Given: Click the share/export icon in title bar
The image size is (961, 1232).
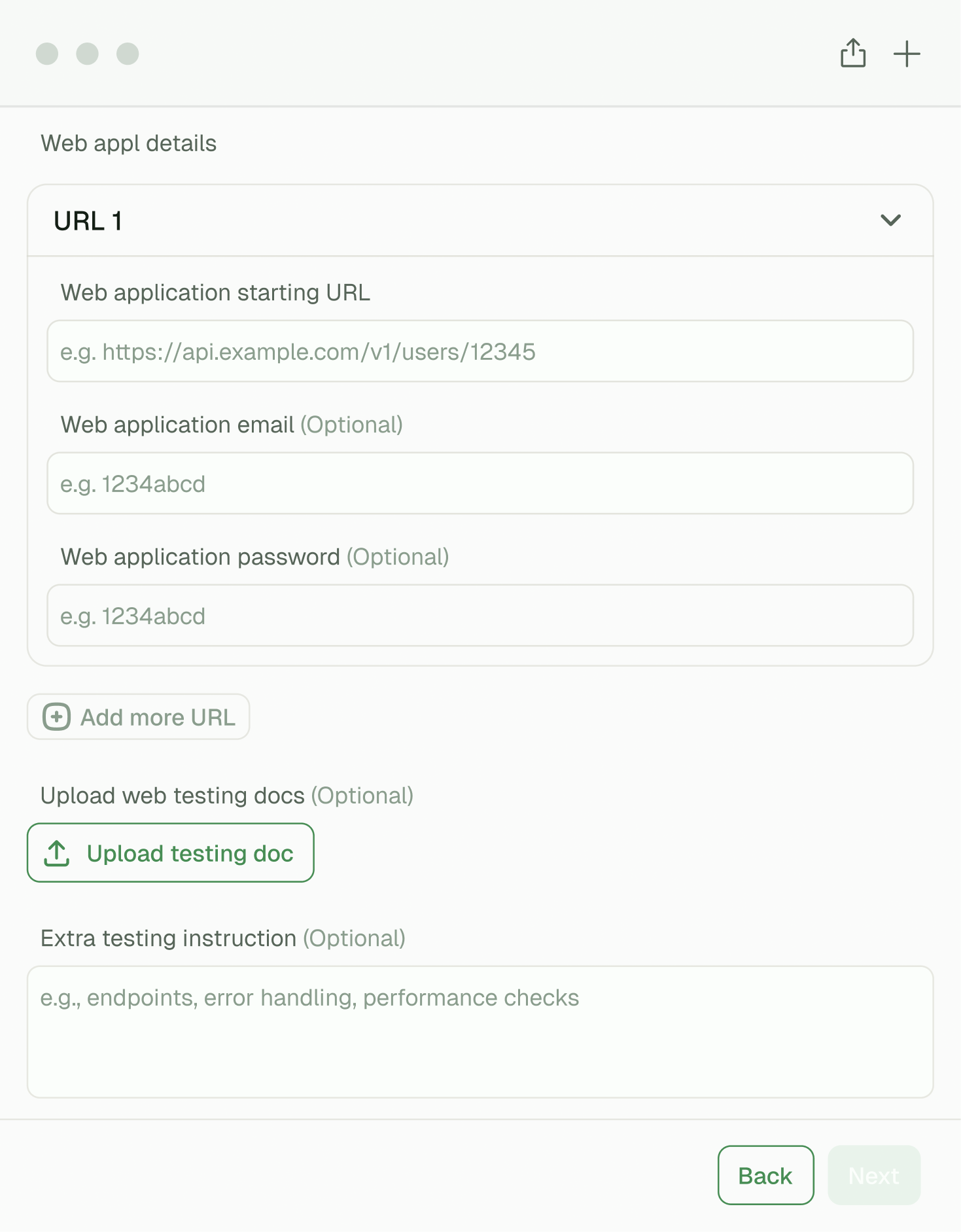Looking at the screenshot, I should 853,53.
